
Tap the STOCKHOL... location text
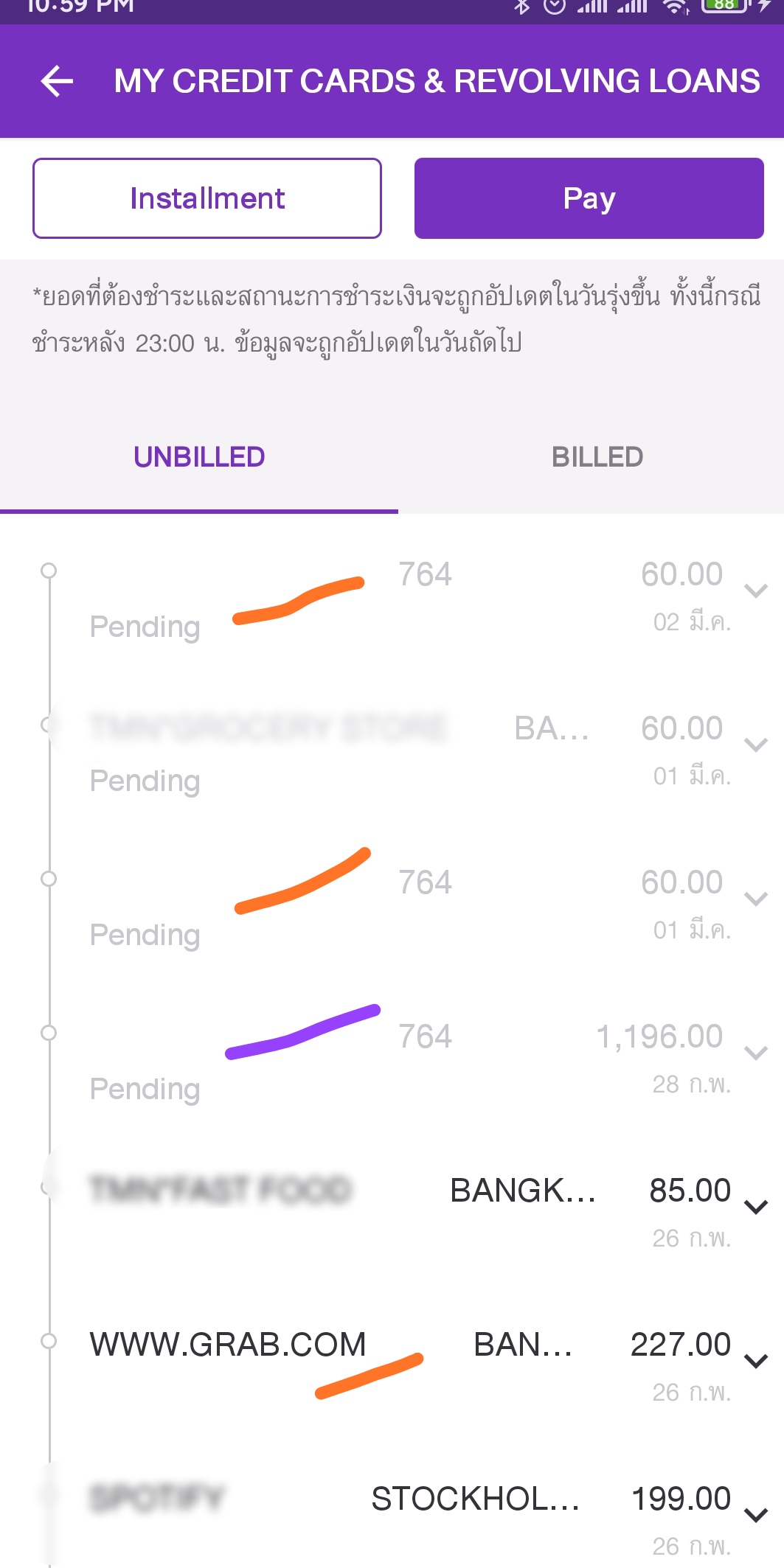click(475, 1499)
